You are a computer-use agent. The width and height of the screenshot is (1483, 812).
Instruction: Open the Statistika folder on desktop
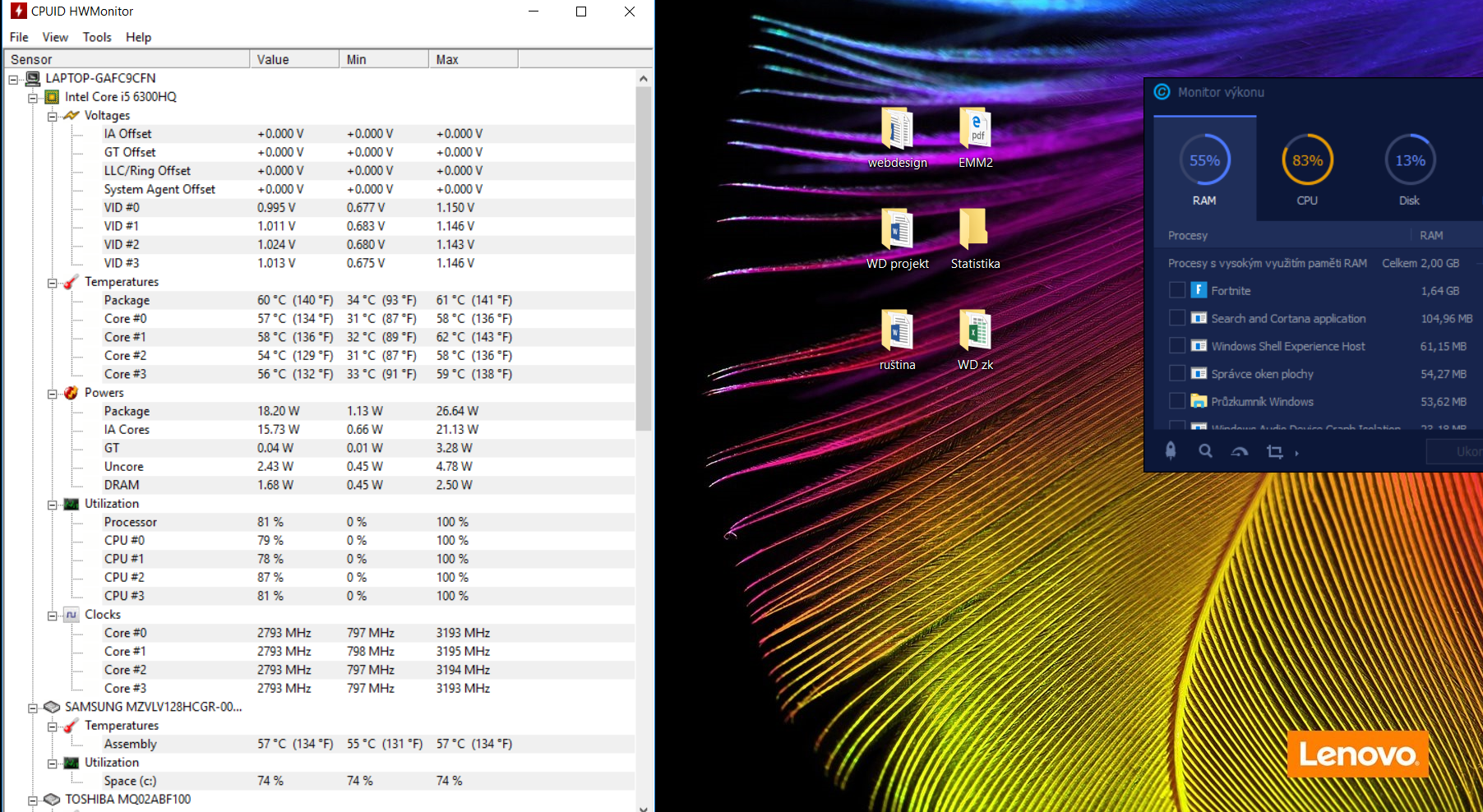(x=975, y=230)
